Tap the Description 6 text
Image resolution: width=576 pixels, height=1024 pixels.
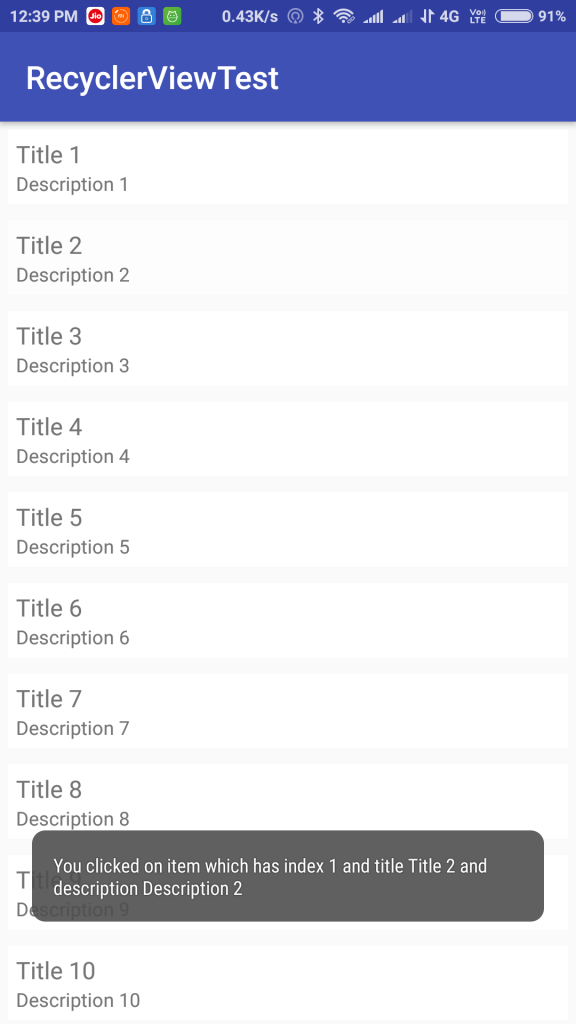[73, 637]
